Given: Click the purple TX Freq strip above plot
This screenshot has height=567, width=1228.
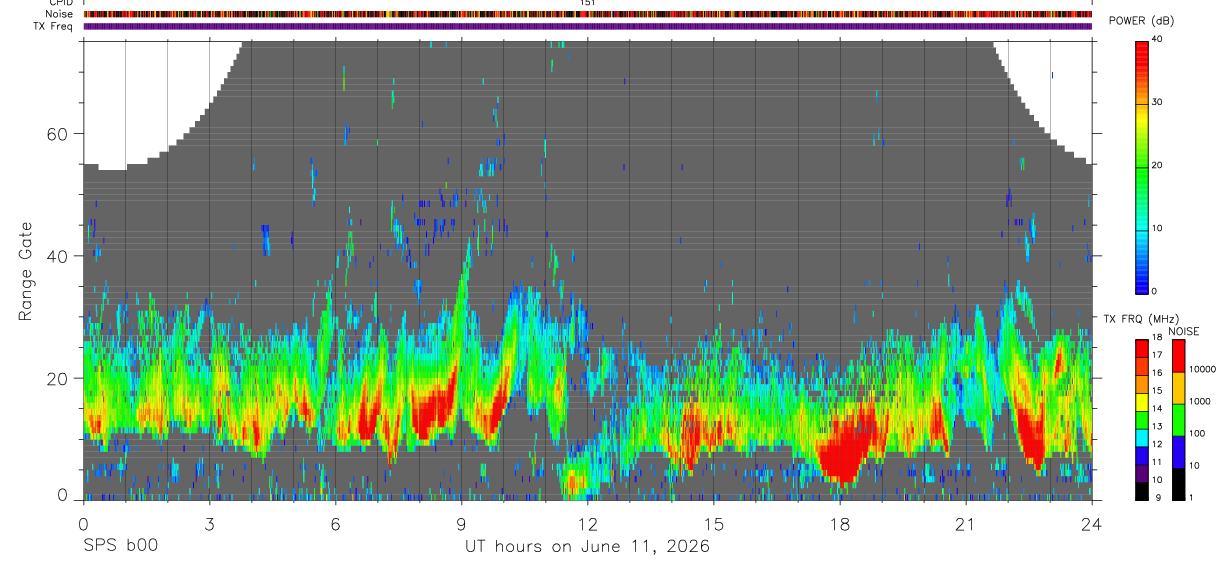Looking at the screenshot, I should tap(587, 26).
